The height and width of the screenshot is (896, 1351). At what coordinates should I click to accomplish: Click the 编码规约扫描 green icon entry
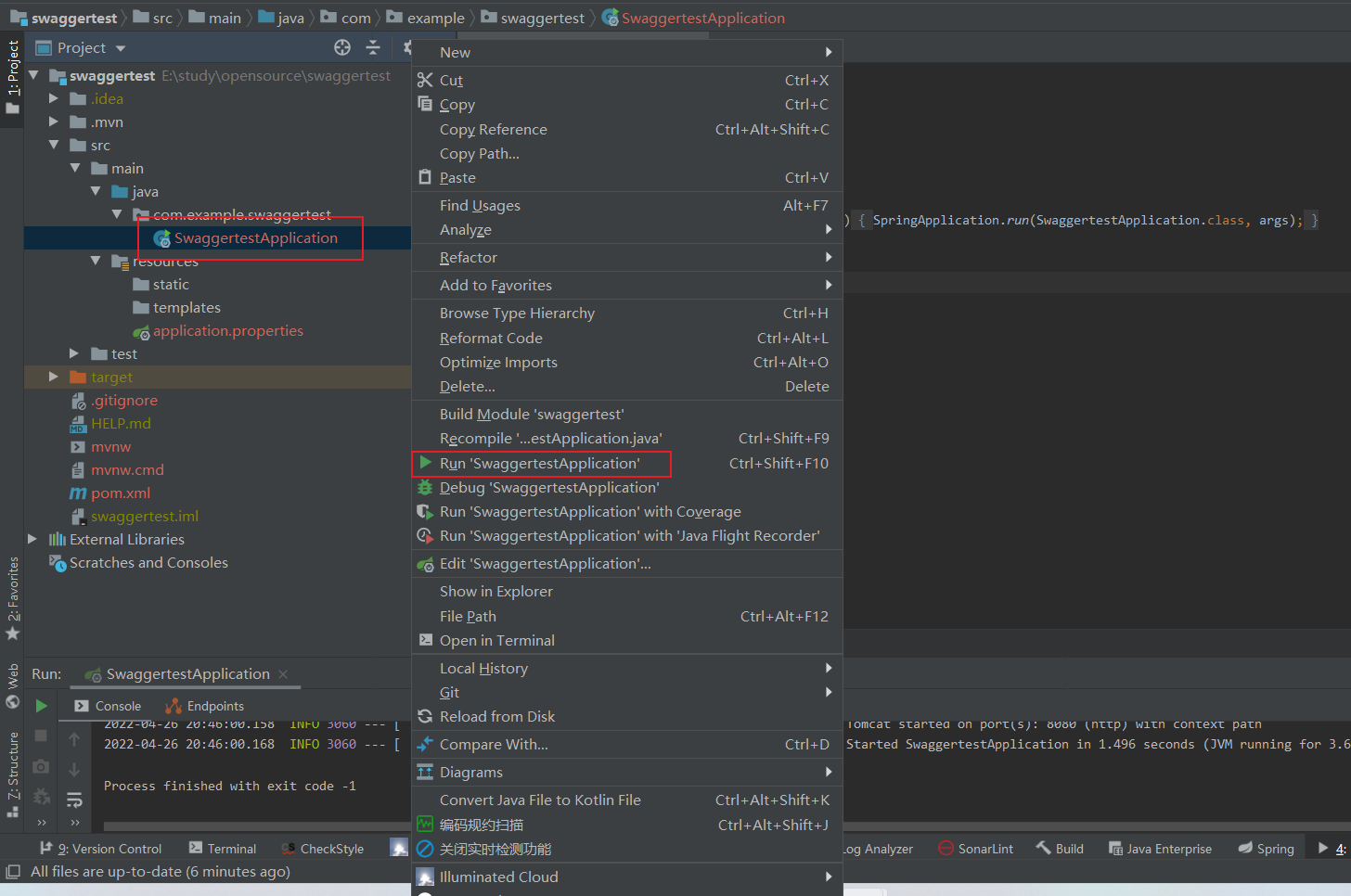coord(425,824)
